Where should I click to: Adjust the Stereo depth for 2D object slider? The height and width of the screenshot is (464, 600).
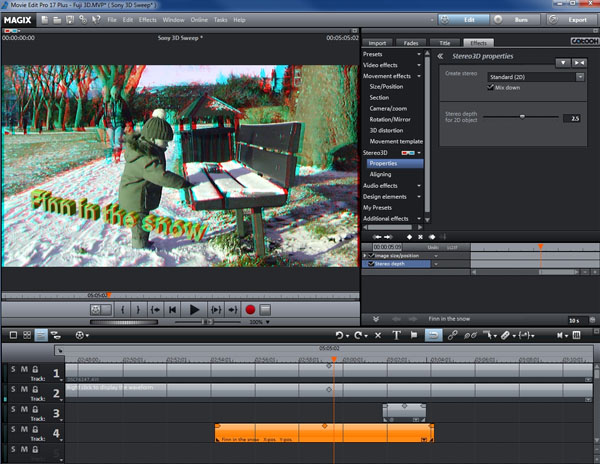[x=521, y=117]
